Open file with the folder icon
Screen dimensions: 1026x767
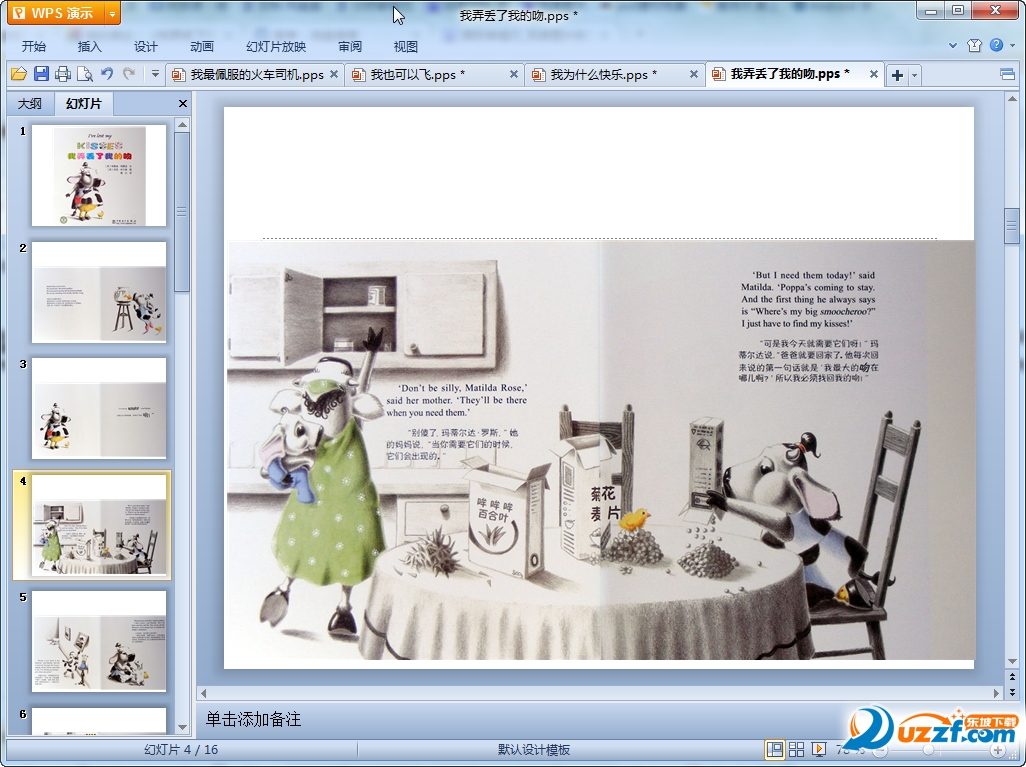coord(18,74)
